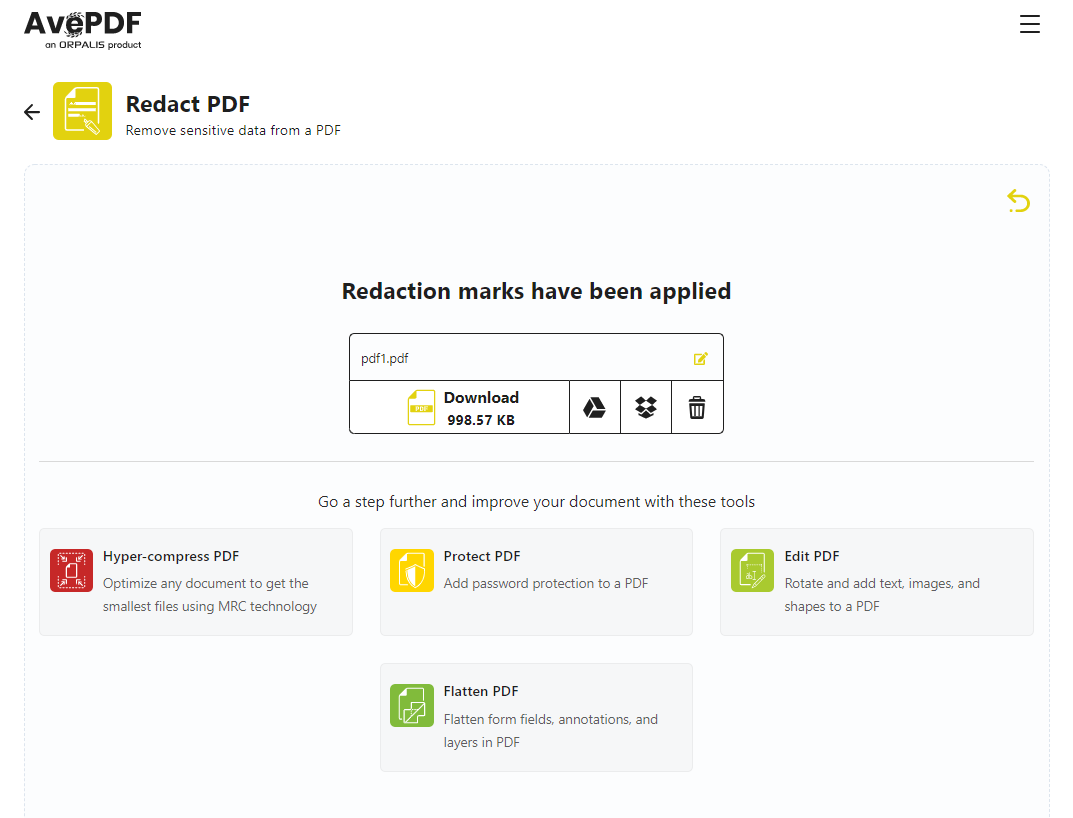Click the pdf1.pdf file name field
This screenshot has height=818, width=1073.
point(536,358)
